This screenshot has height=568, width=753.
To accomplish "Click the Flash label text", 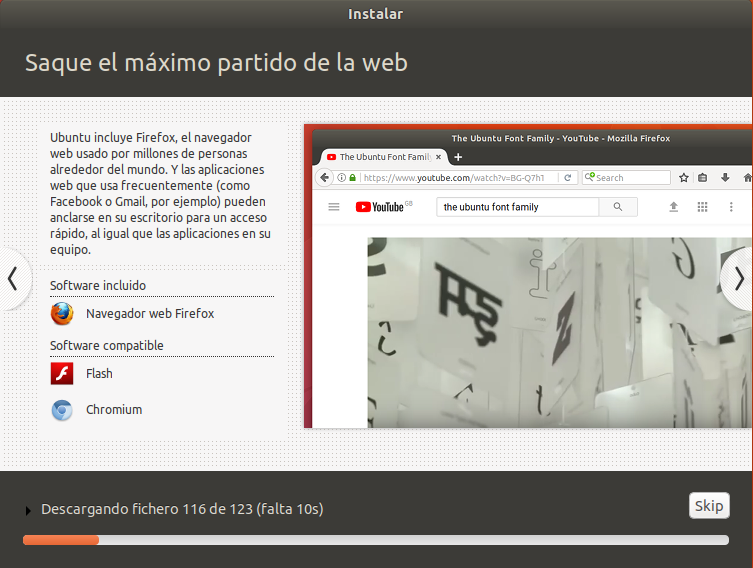I will pos(99,374).
